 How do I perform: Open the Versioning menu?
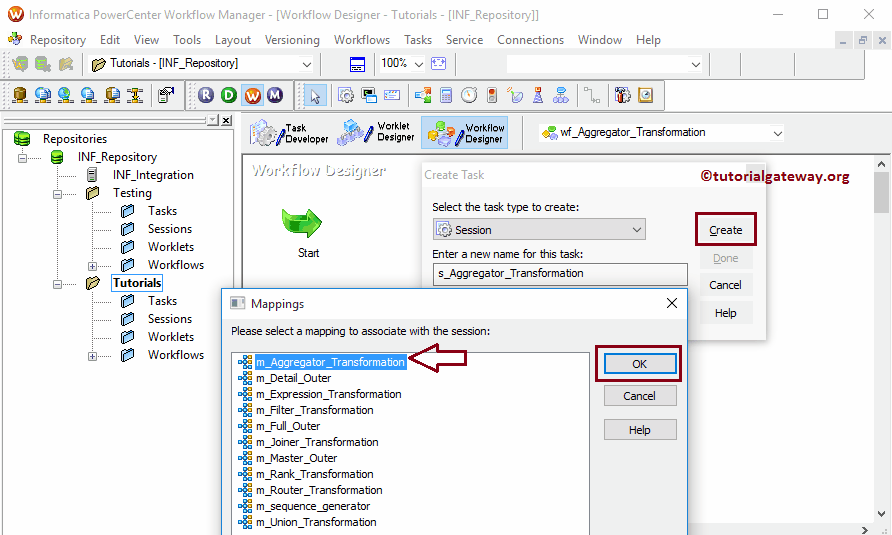(292, 40)
